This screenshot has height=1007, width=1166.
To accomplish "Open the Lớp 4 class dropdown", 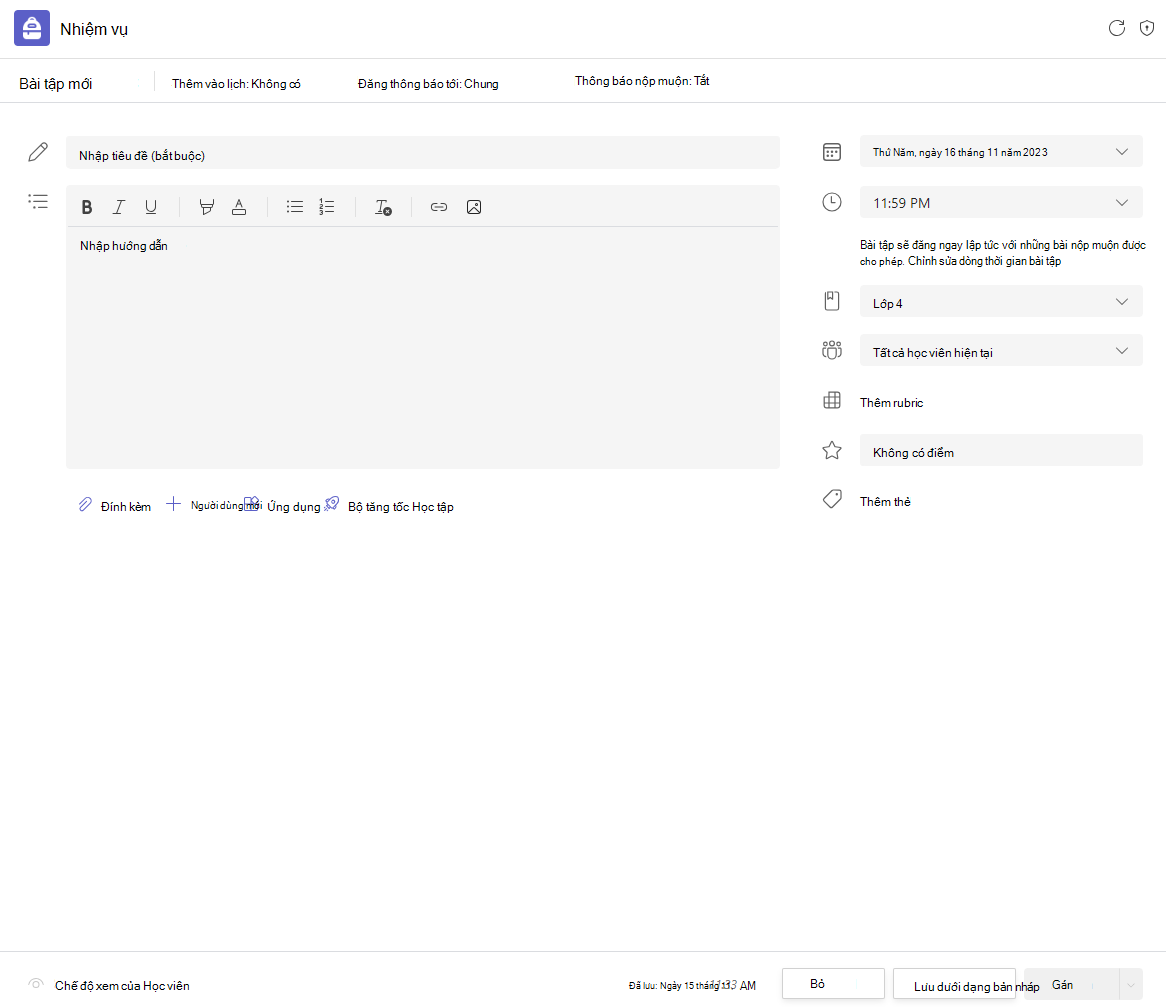I will pyautogui.click(x=1001, y=302).
